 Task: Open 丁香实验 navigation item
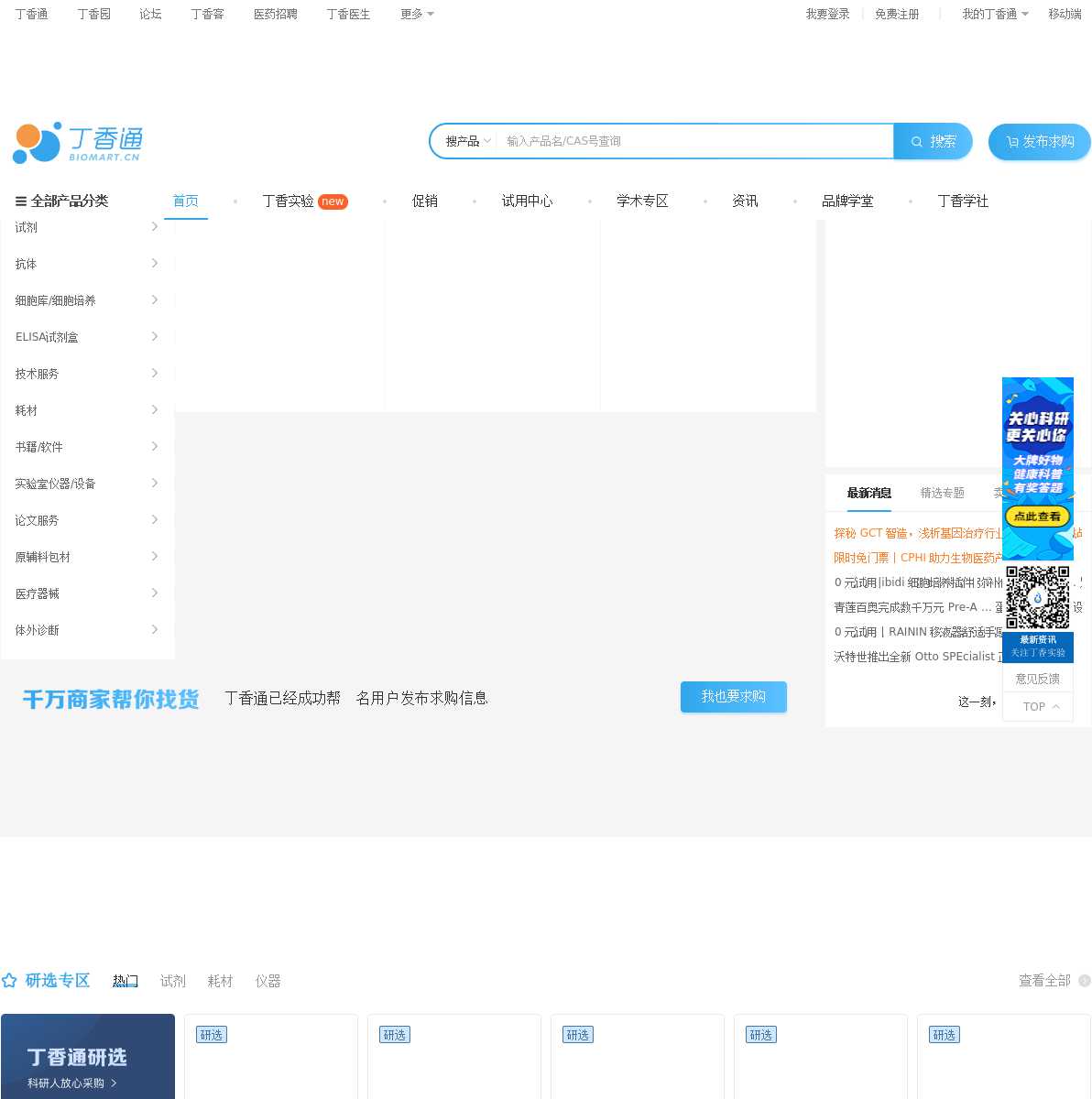[x=288, y=201]
